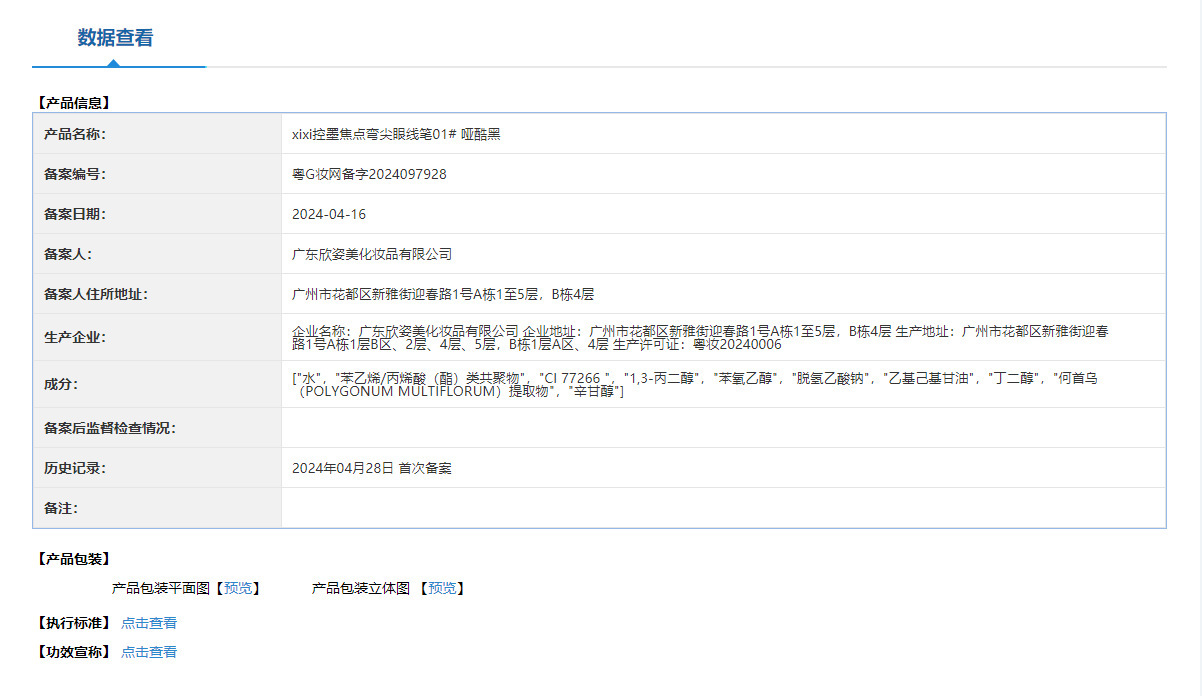Select the filing date 2024-04-16
This screenshot has width=1202, height=696.
[329, 214]
